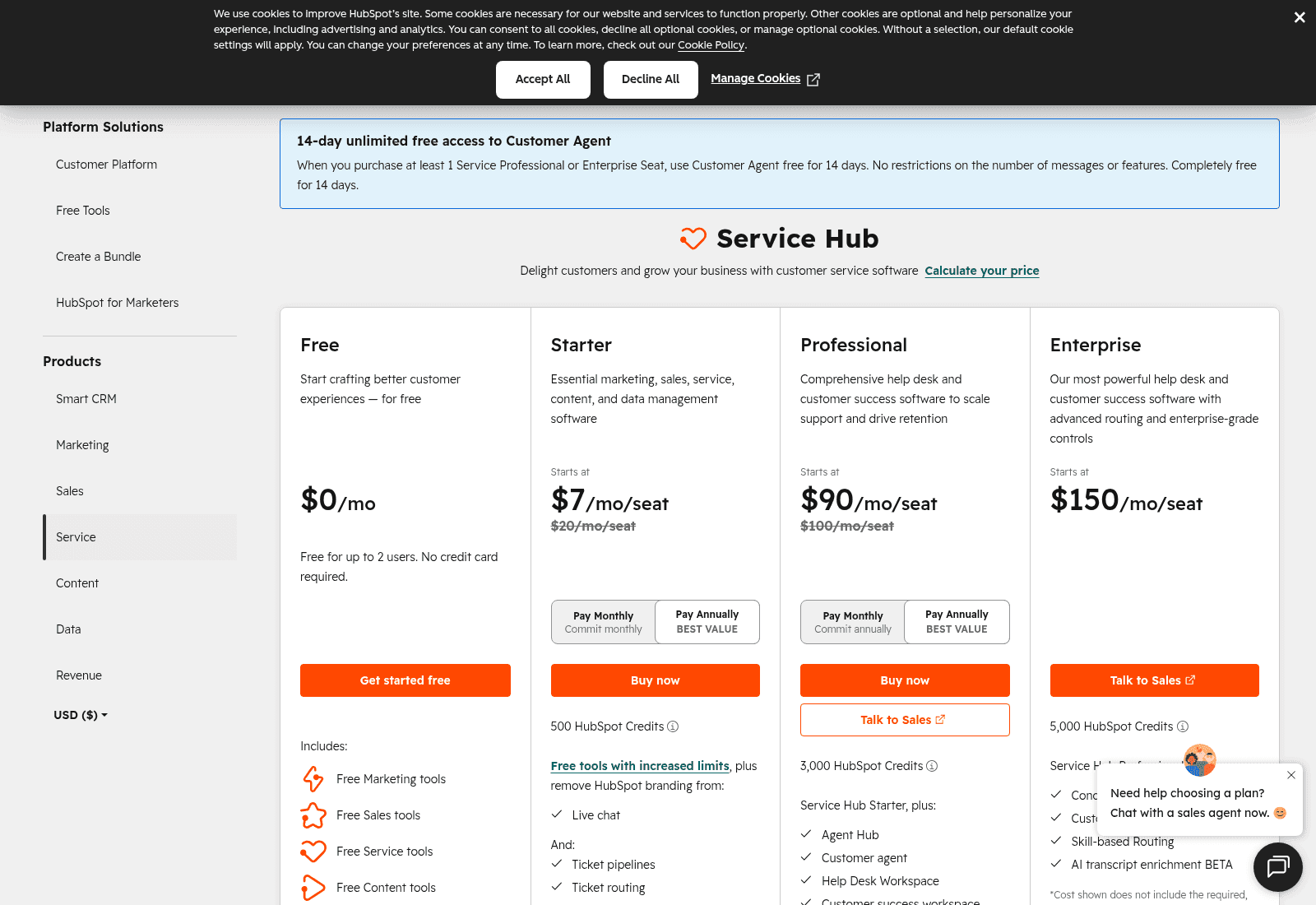This screenshot has height=905, width=1316.
Task: Open the chat widget bubble icon
Action: [1278, 867]
